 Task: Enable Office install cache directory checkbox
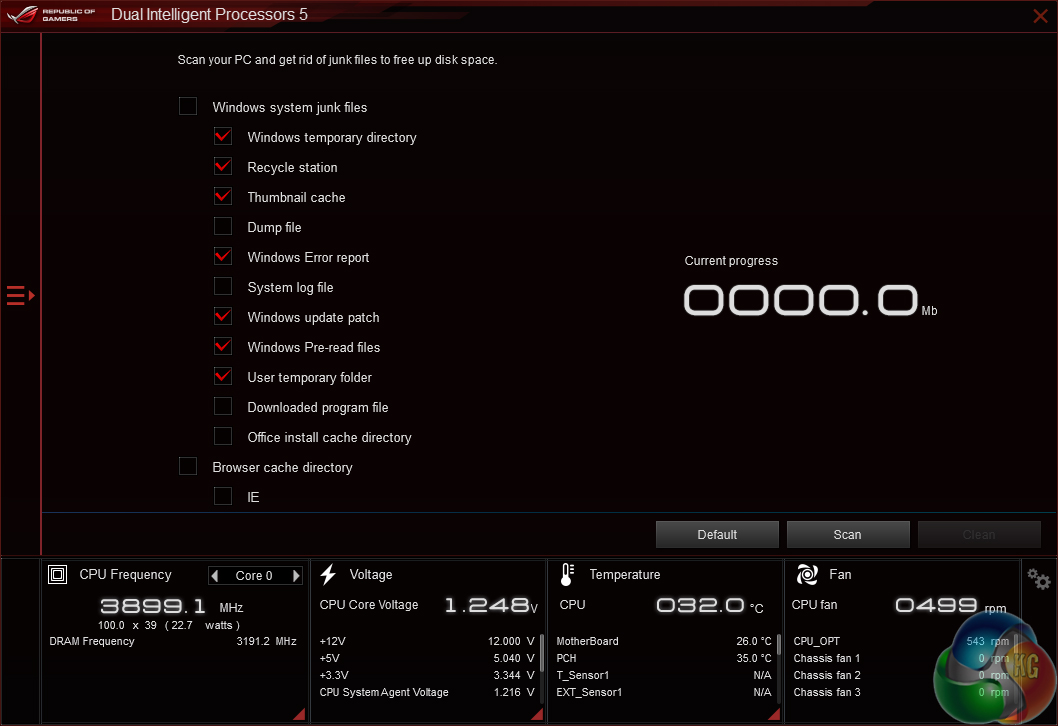pos(223,437)
